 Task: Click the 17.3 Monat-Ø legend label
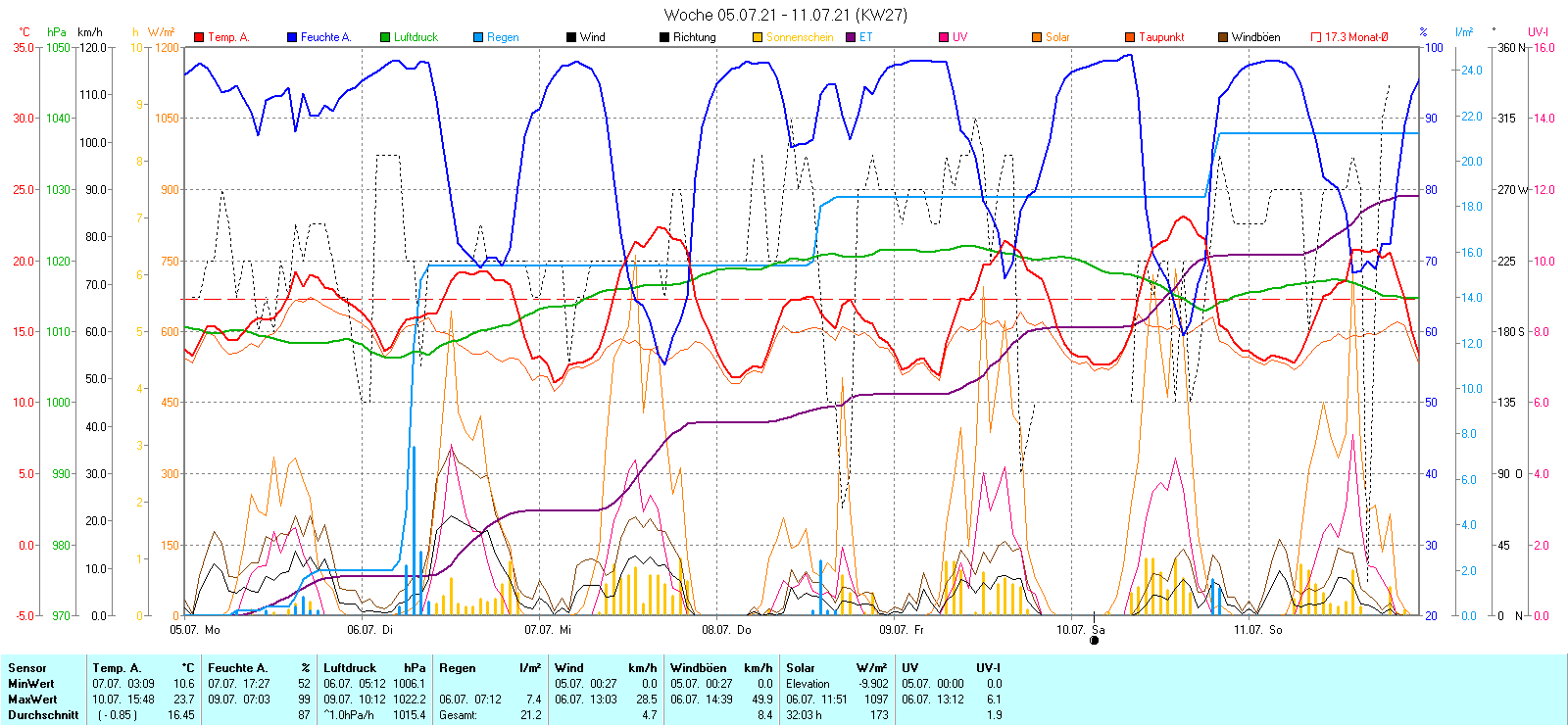tap(1356, 37)
